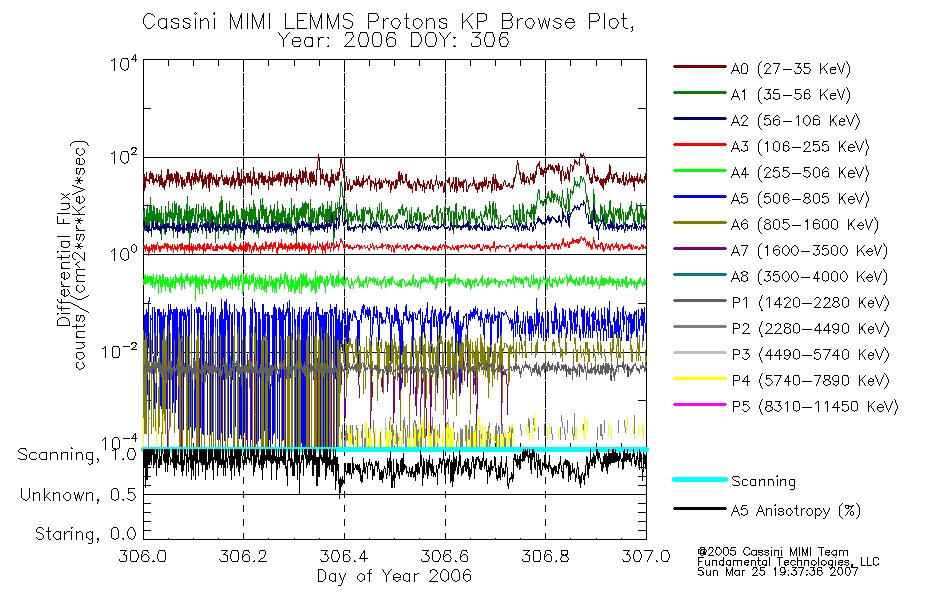
Task: Click the A1 (35-56 KeV) legend label
Action: [x=790, y=95]
